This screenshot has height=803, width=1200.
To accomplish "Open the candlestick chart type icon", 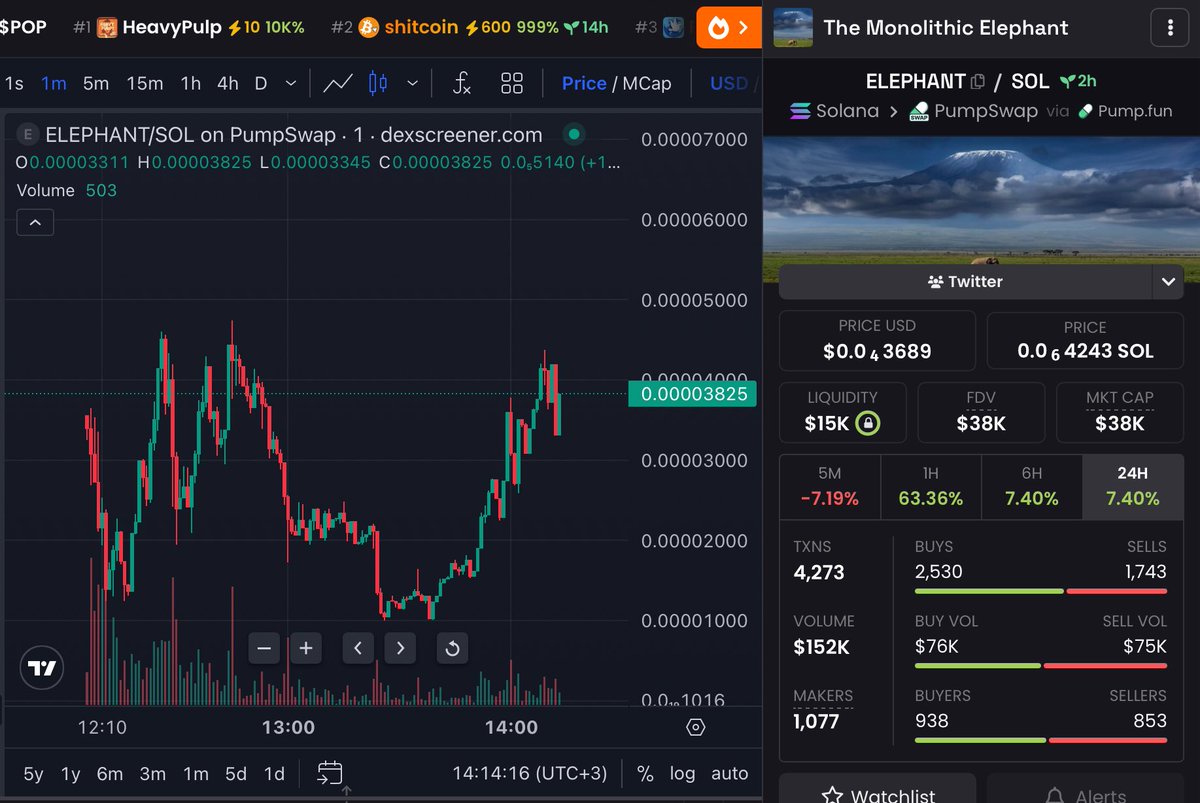I will click(x=378, y=83).
